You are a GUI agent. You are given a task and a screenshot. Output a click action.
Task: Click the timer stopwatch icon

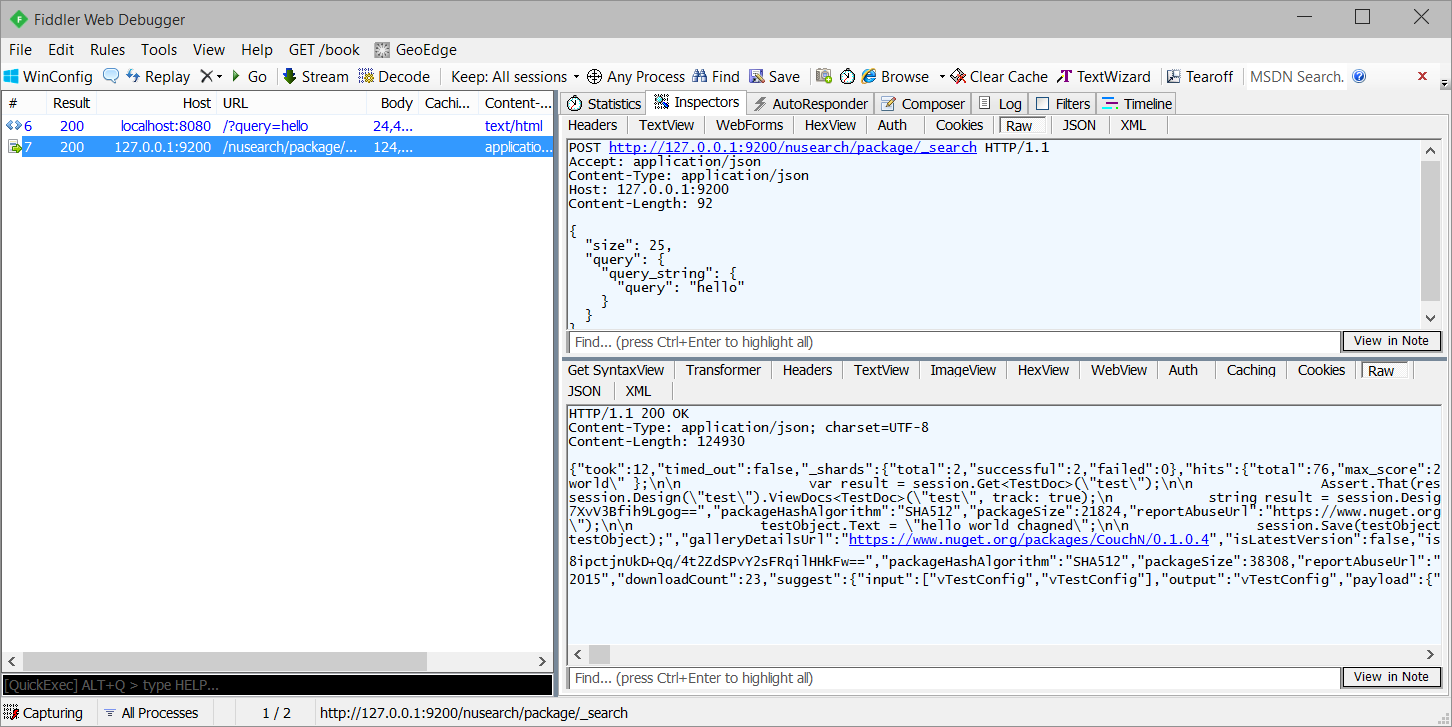(847, 76)
